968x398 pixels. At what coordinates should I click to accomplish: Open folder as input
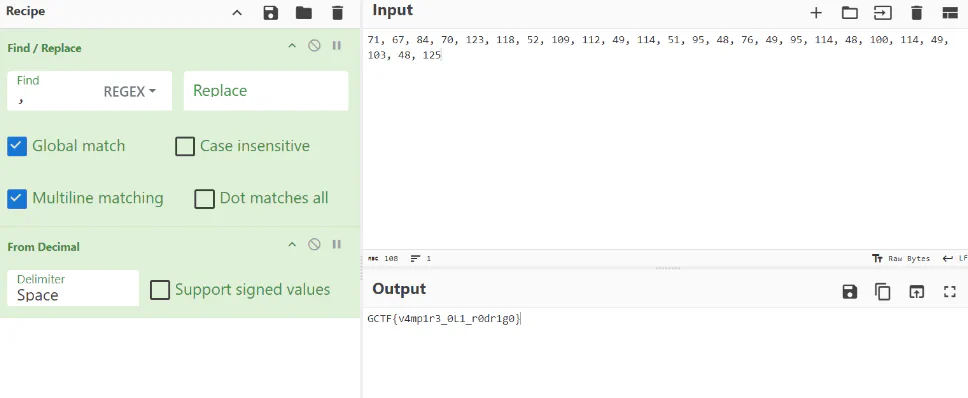(849, 13)
